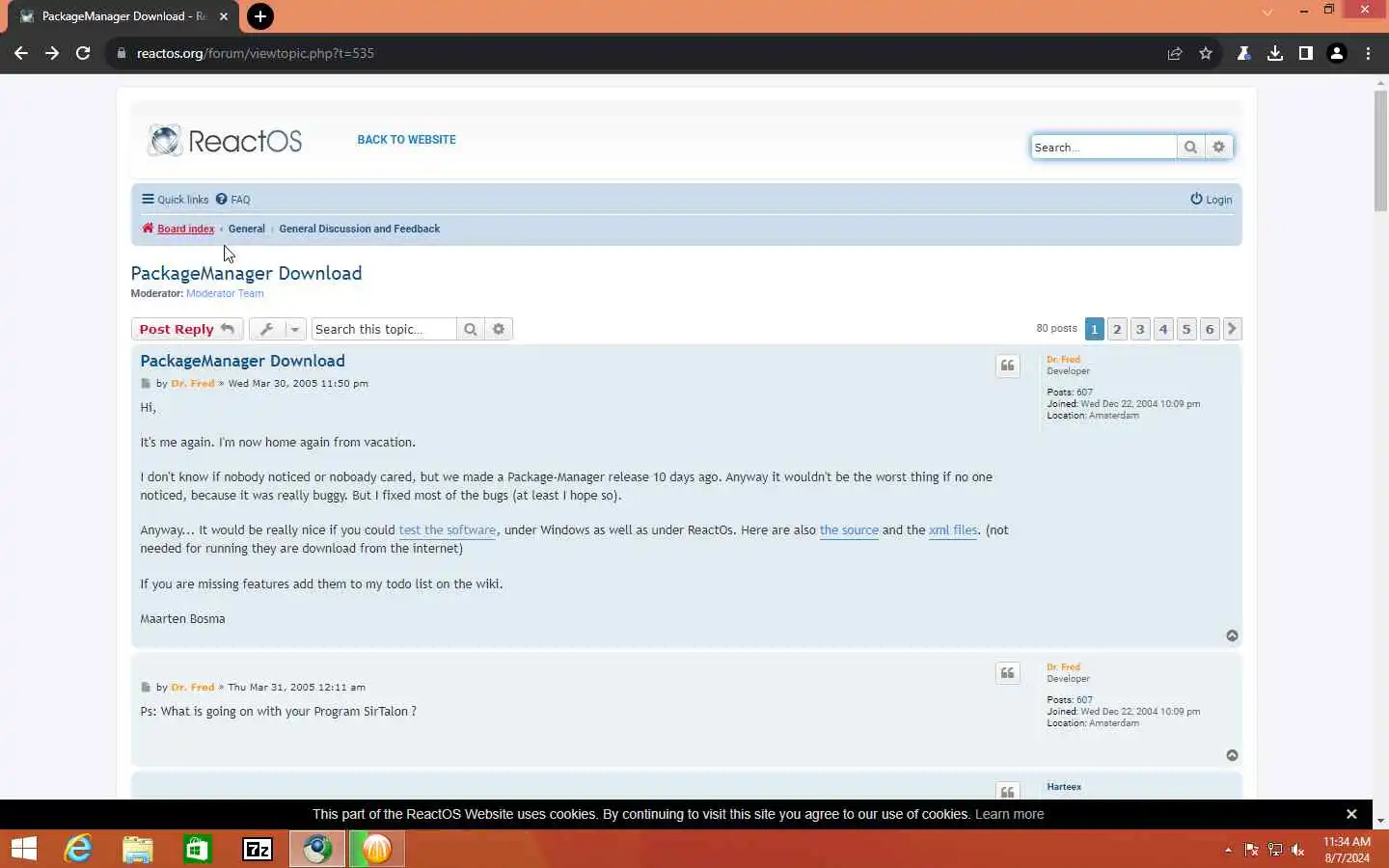Image resolution: width=1389 pixels, height=868 pixels.
Task: Open a new browser tab
Action: [x=259, y=16]
